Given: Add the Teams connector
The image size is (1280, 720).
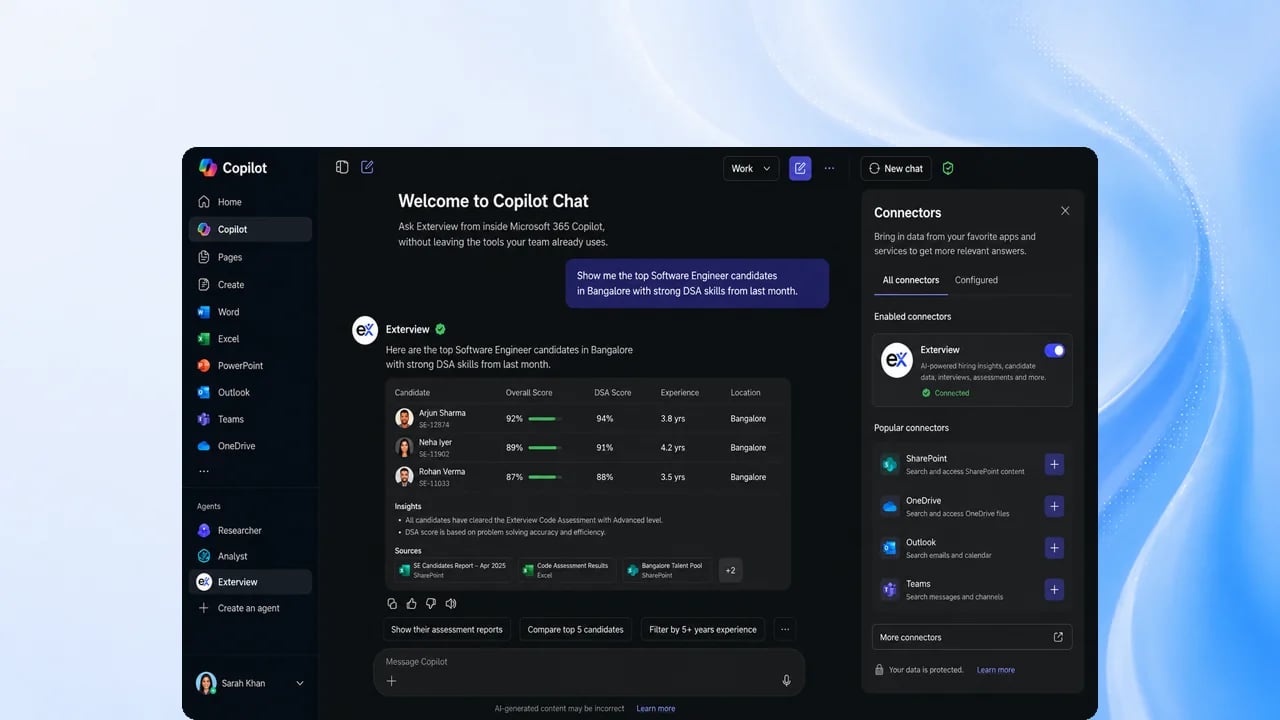Looking at the screenshot, I should coord(1054,590).
